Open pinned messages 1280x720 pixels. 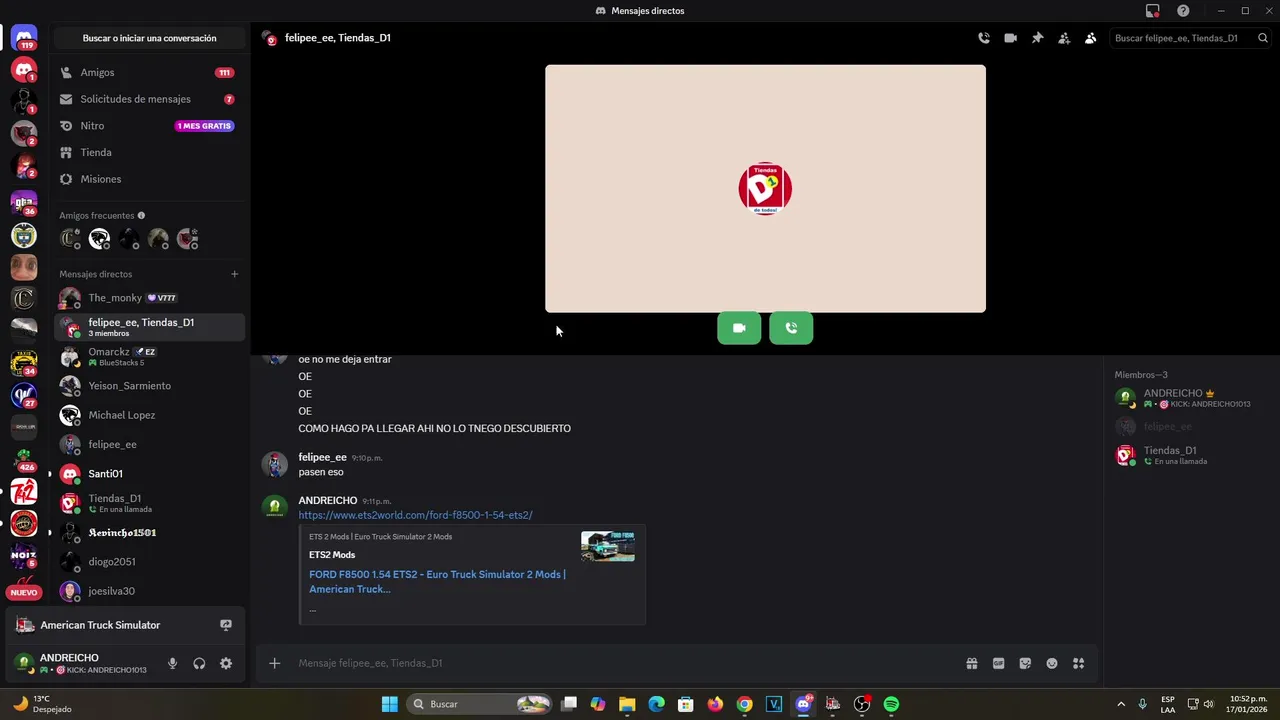click(1037, 38)
